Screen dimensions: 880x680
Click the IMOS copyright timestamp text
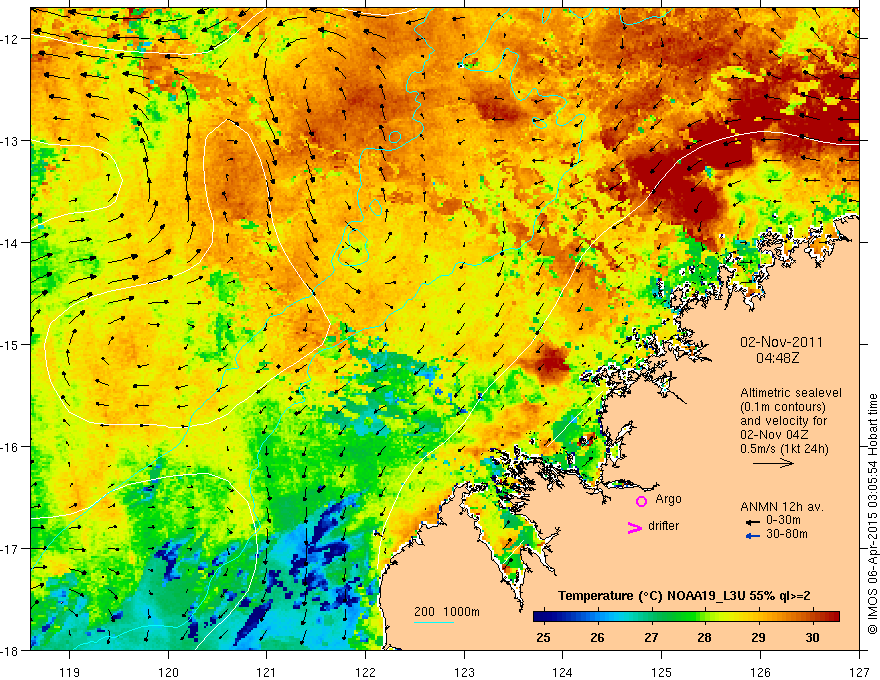[x=872, y=514]
